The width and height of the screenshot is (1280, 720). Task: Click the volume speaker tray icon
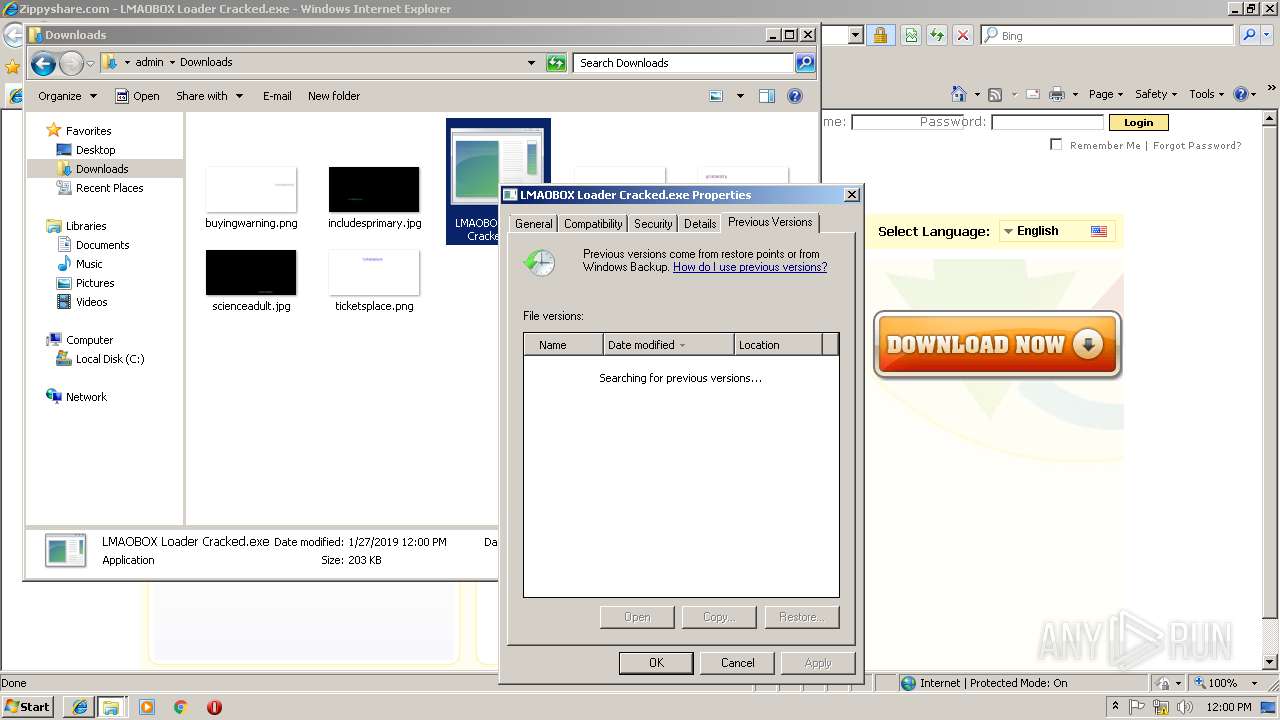click(x=1183, y=707)
